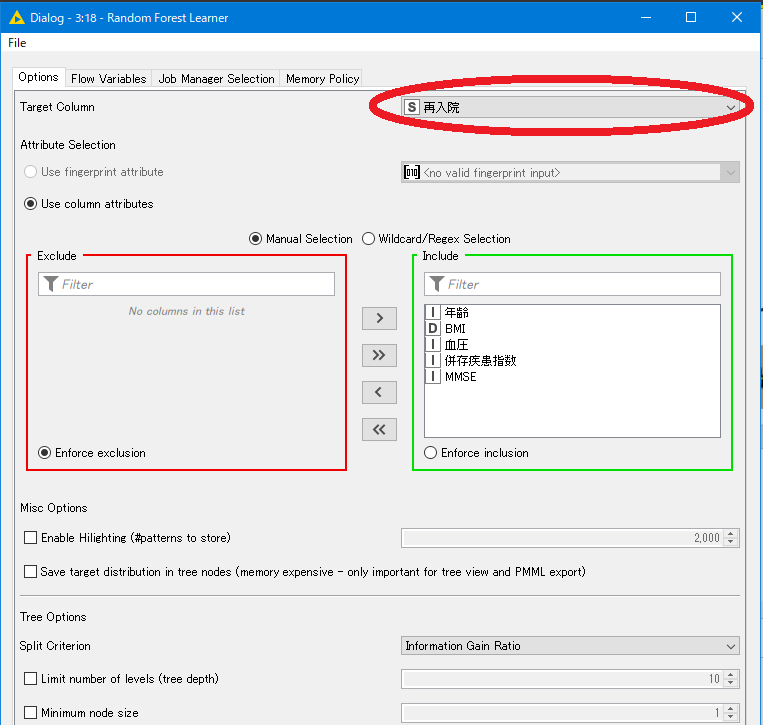Check Save target distribution in tree nodes
The image size is (763, 725).
[x=31, y=572]
